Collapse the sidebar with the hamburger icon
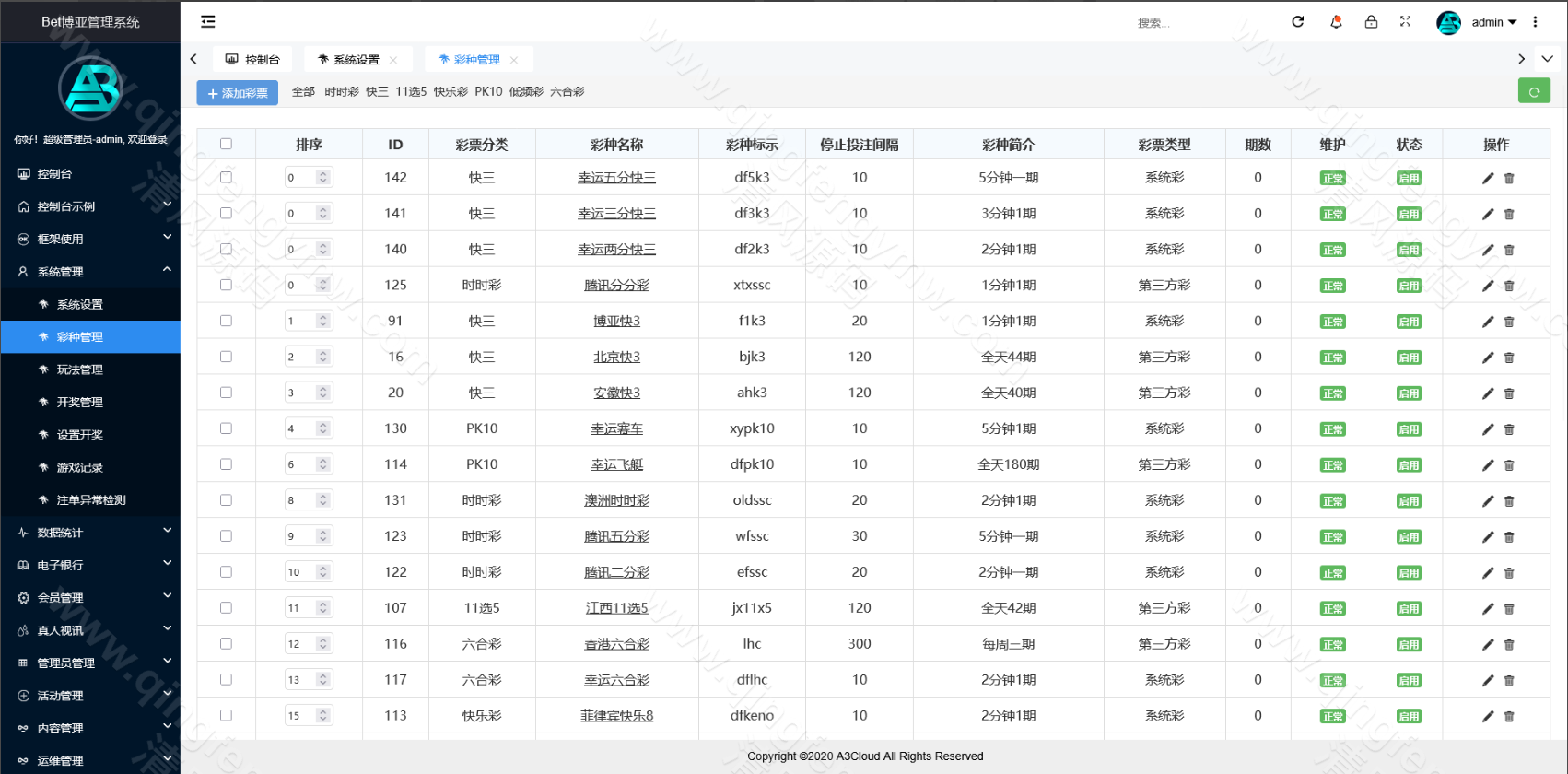Image resolution: width=1568 pixels, height=774 pixels. (208, 21)
